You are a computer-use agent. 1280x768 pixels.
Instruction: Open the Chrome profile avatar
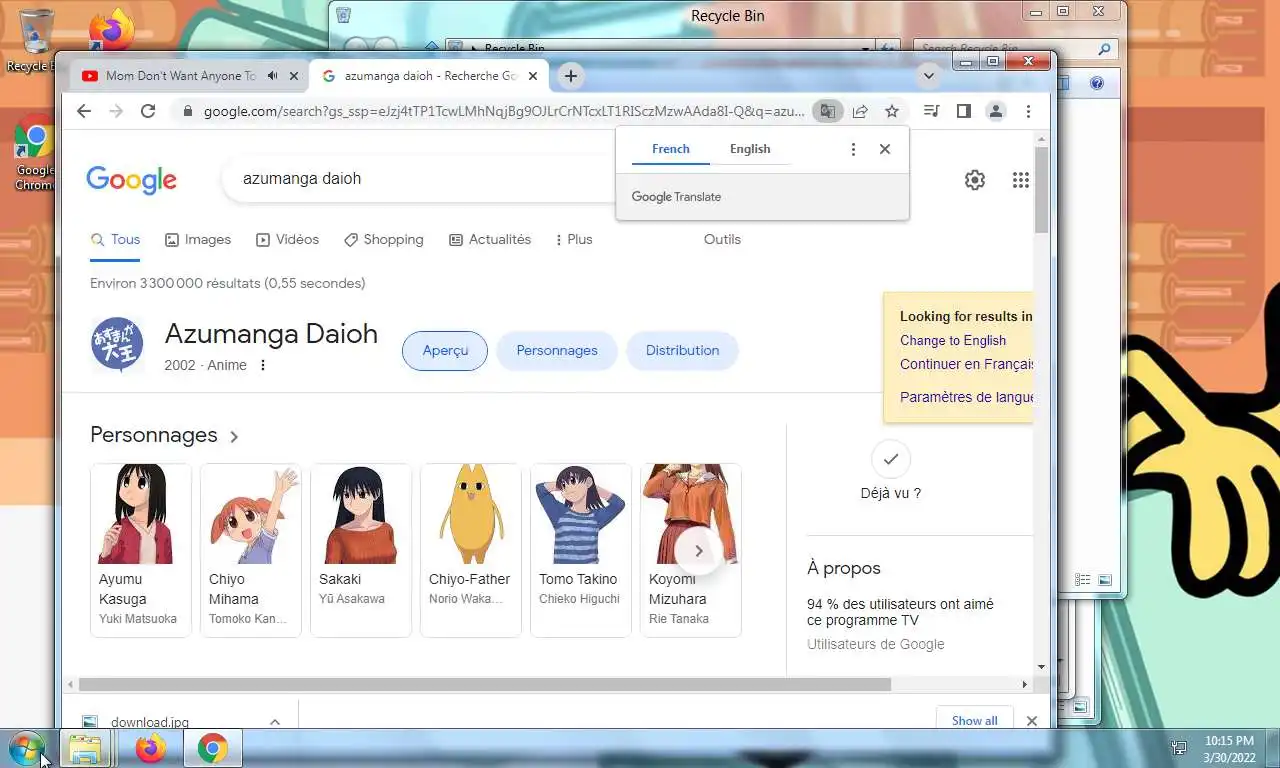click(996, 111)
